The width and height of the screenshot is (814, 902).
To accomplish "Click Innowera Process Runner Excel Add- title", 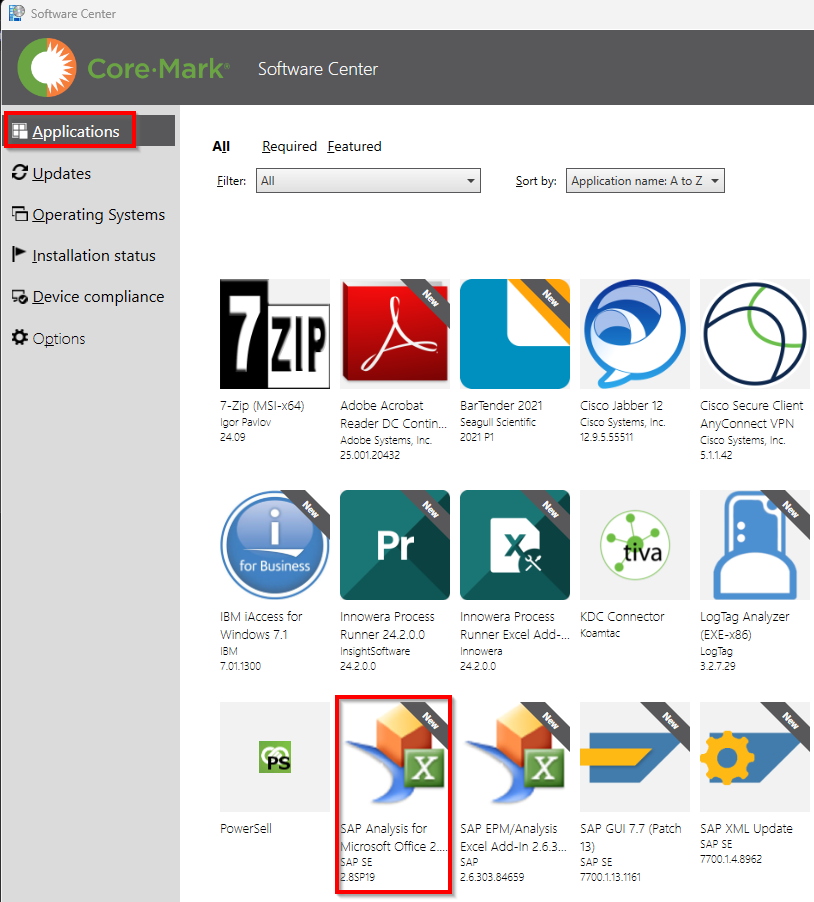I will coord(515,625).
